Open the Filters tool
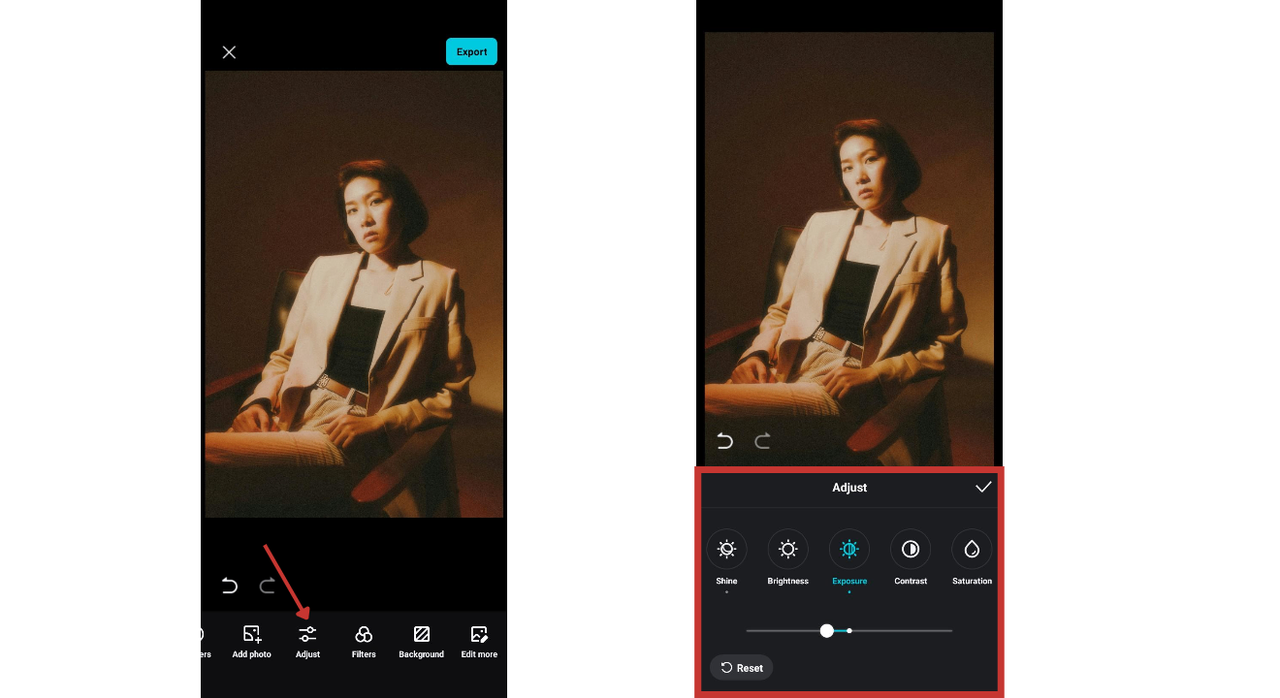The image size is (1280, 698). click(364, 641)
